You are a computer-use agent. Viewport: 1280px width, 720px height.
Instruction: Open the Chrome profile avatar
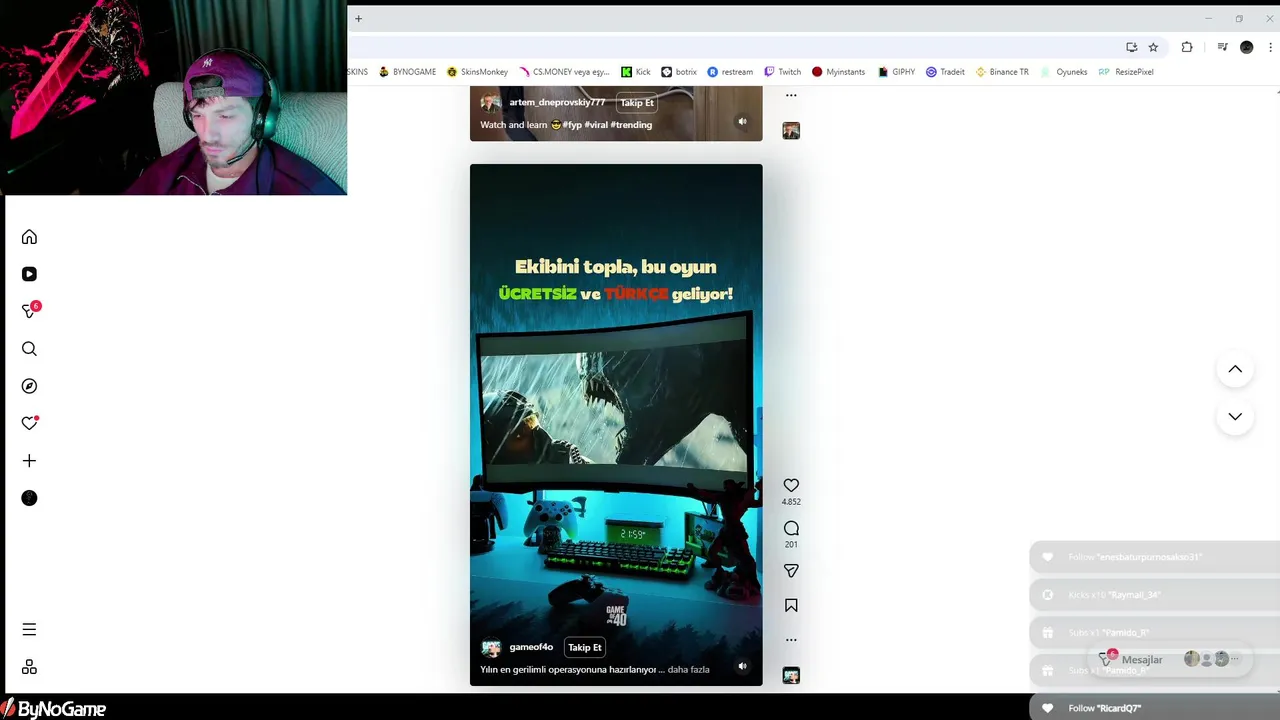click(x=1246, y=47)
